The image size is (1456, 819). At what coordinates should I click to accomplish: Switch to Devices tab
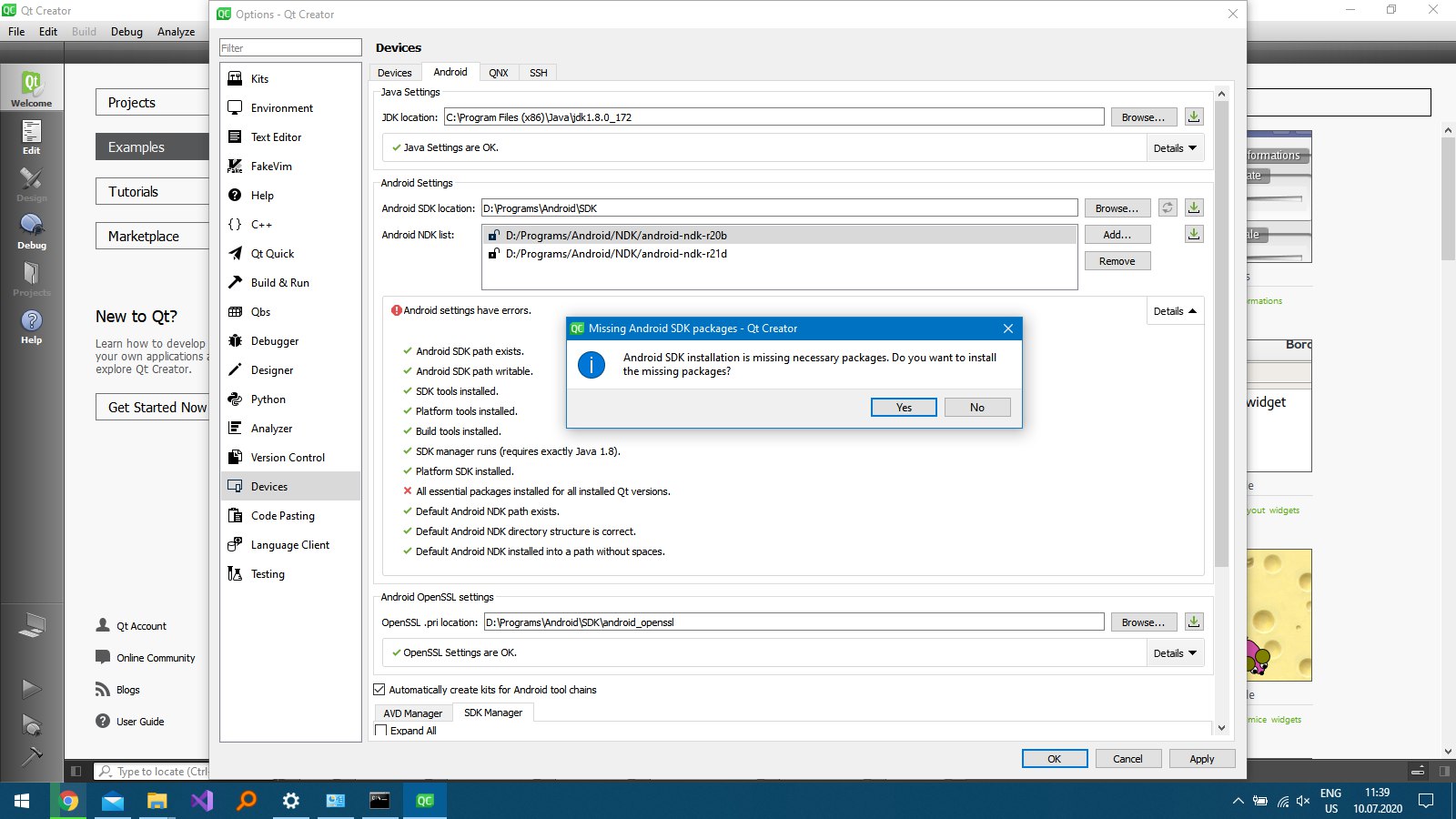pyautogui.click(x=395, y=73)
